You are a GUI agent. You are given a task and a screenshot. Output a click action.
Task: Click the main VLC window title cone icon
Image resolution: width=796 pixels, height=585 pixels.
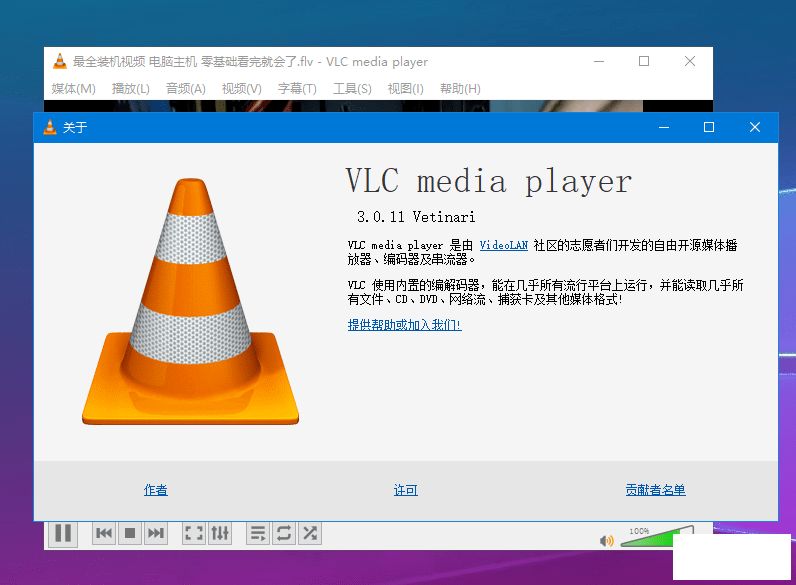pos(60,61)
